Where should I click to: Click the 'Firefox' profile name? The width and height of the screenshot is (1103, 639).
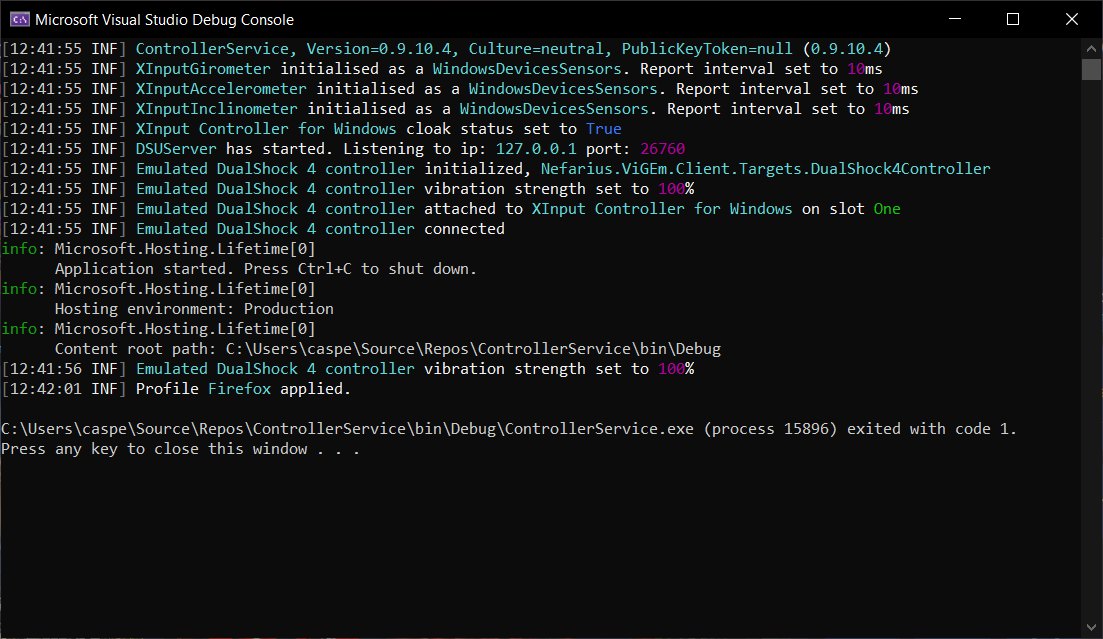[239, 389]
